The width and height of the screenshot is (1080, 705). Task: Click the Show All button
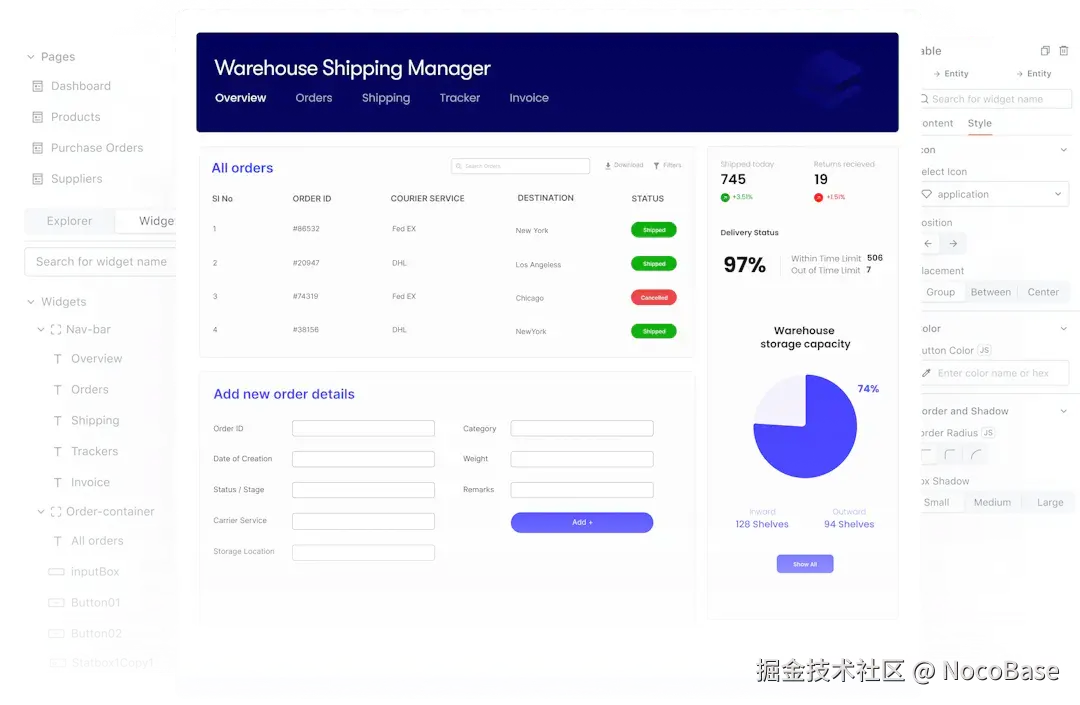[805, 564]
